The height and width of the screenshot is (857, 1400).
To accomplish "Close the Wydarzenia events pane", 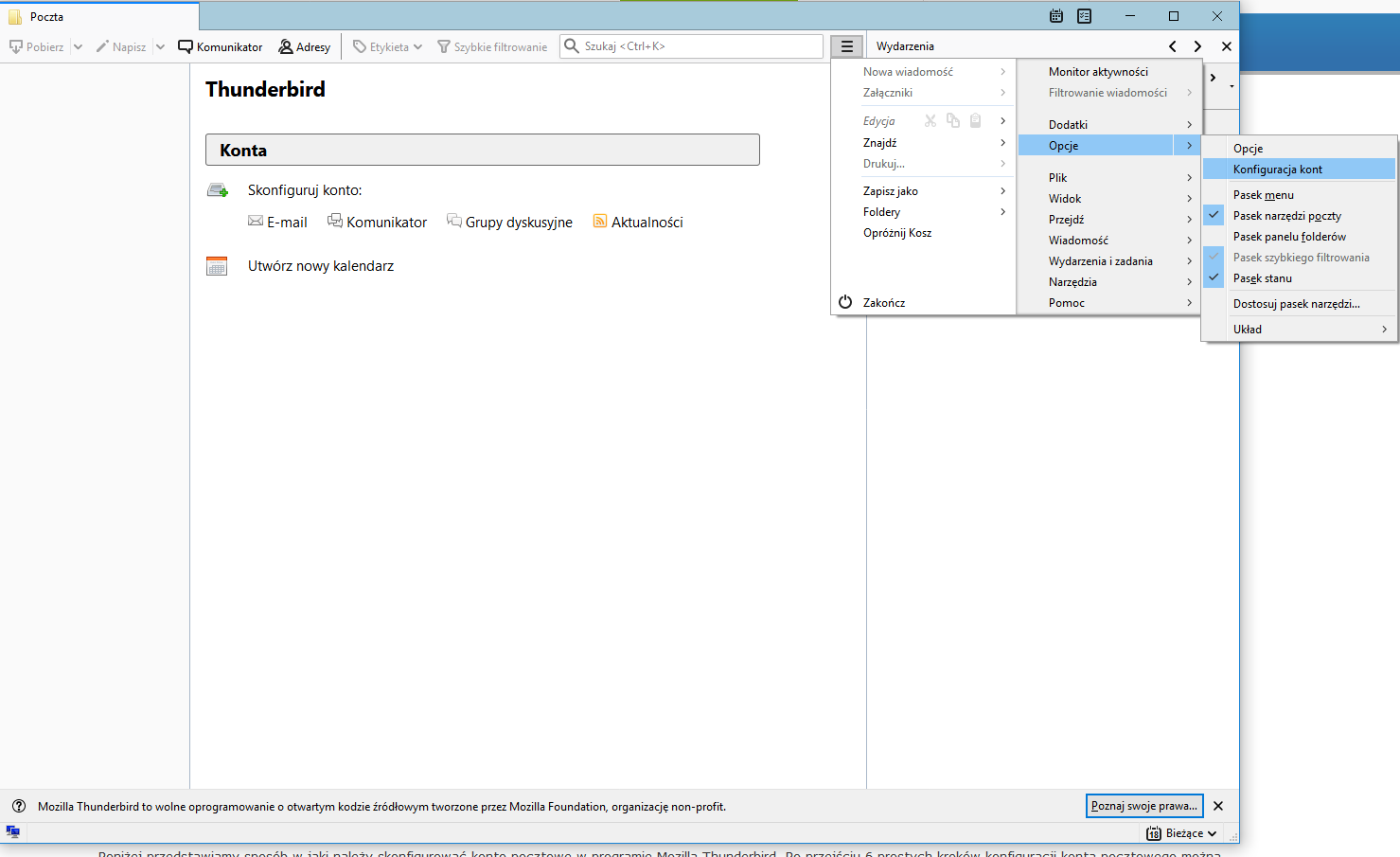I will (1227, 46).
